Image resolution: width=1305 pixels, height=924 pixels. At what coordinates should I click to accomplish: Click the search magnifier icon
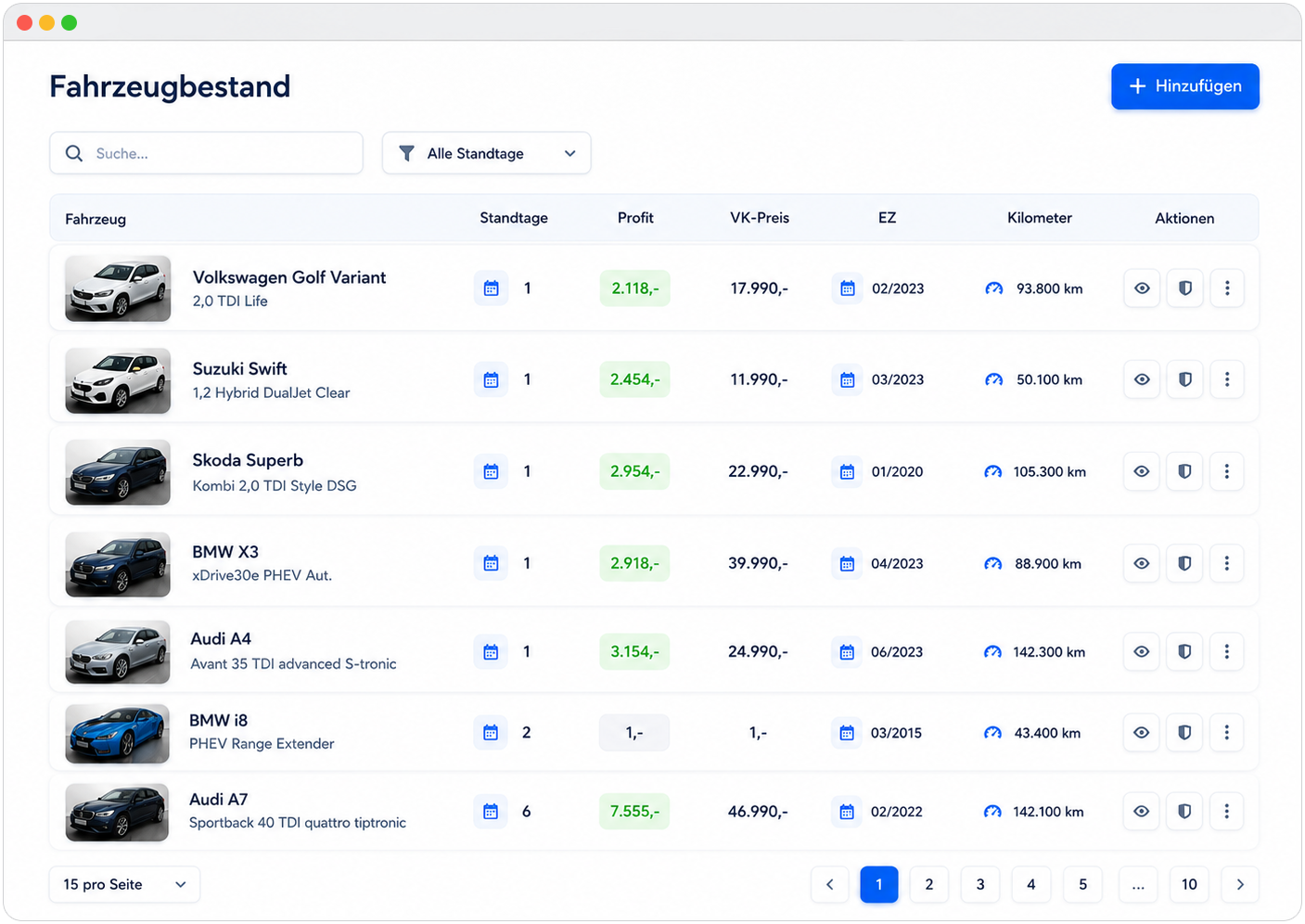pyautogui.click(x=74, y=153)
